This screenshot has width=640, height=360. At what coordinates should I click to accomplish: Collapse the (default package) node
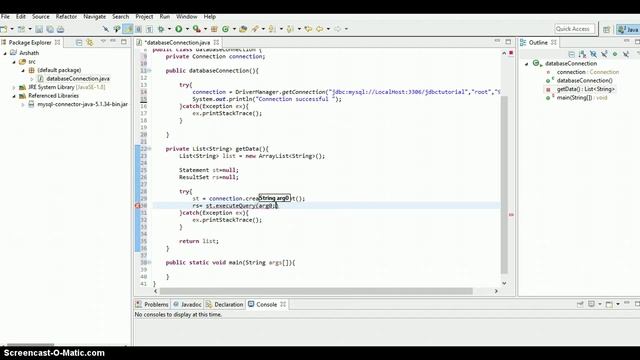coord(23,71)
